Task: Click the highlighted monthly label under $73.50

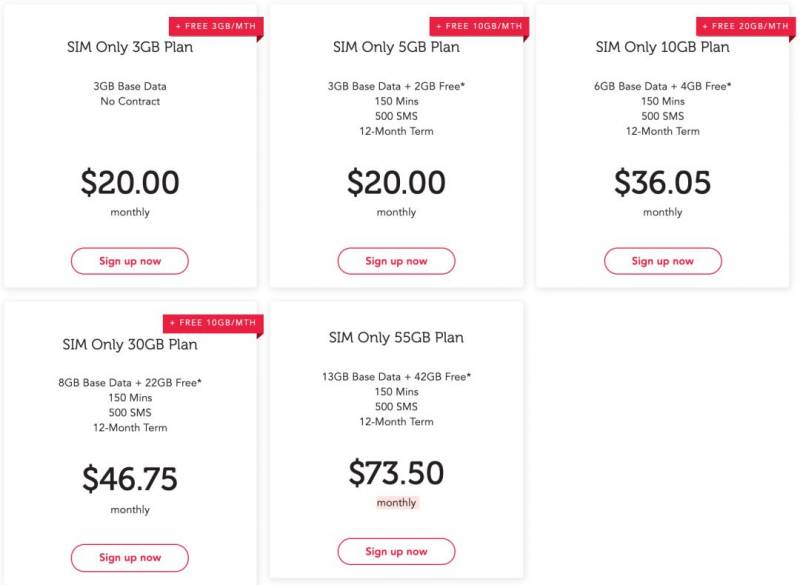Action: tap(396, 503)
